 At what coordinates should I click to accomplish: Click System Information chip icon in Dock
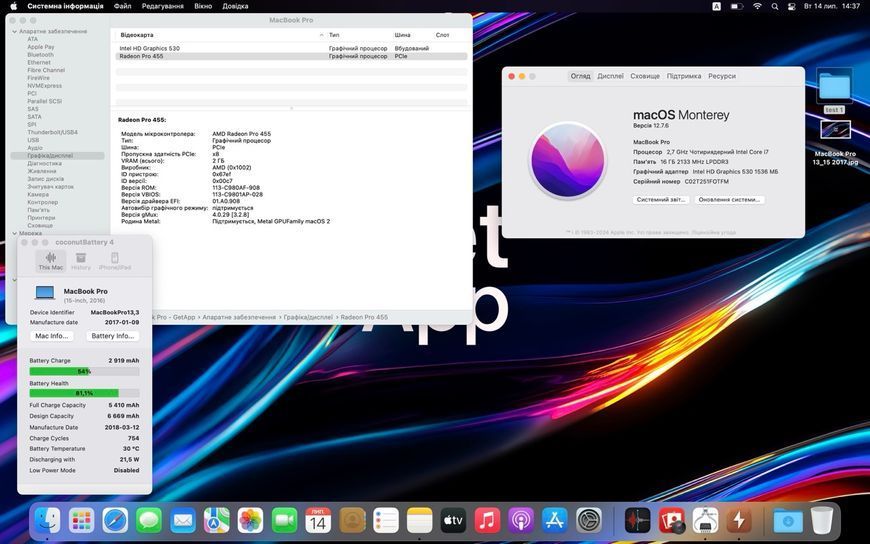click(705, 521)
